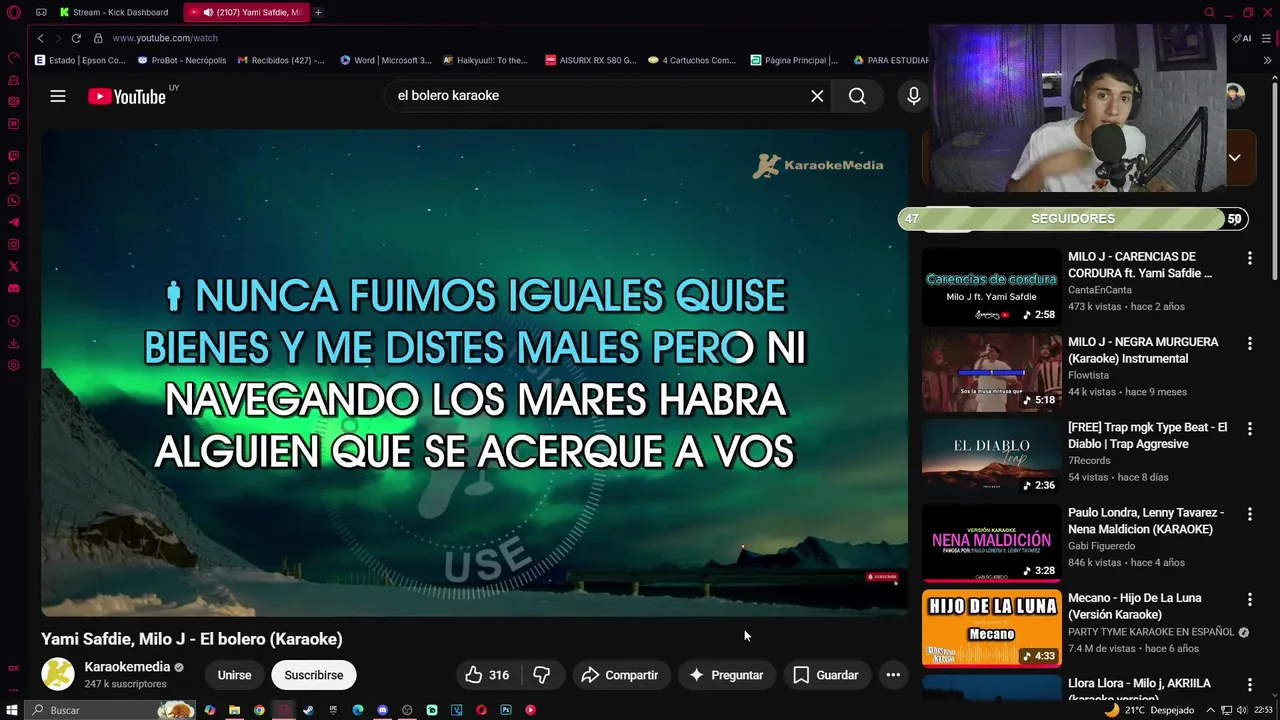Open Instagram in Opera sidebar
The height and width of the screenshot is (720, 1280).
point(14,245)
